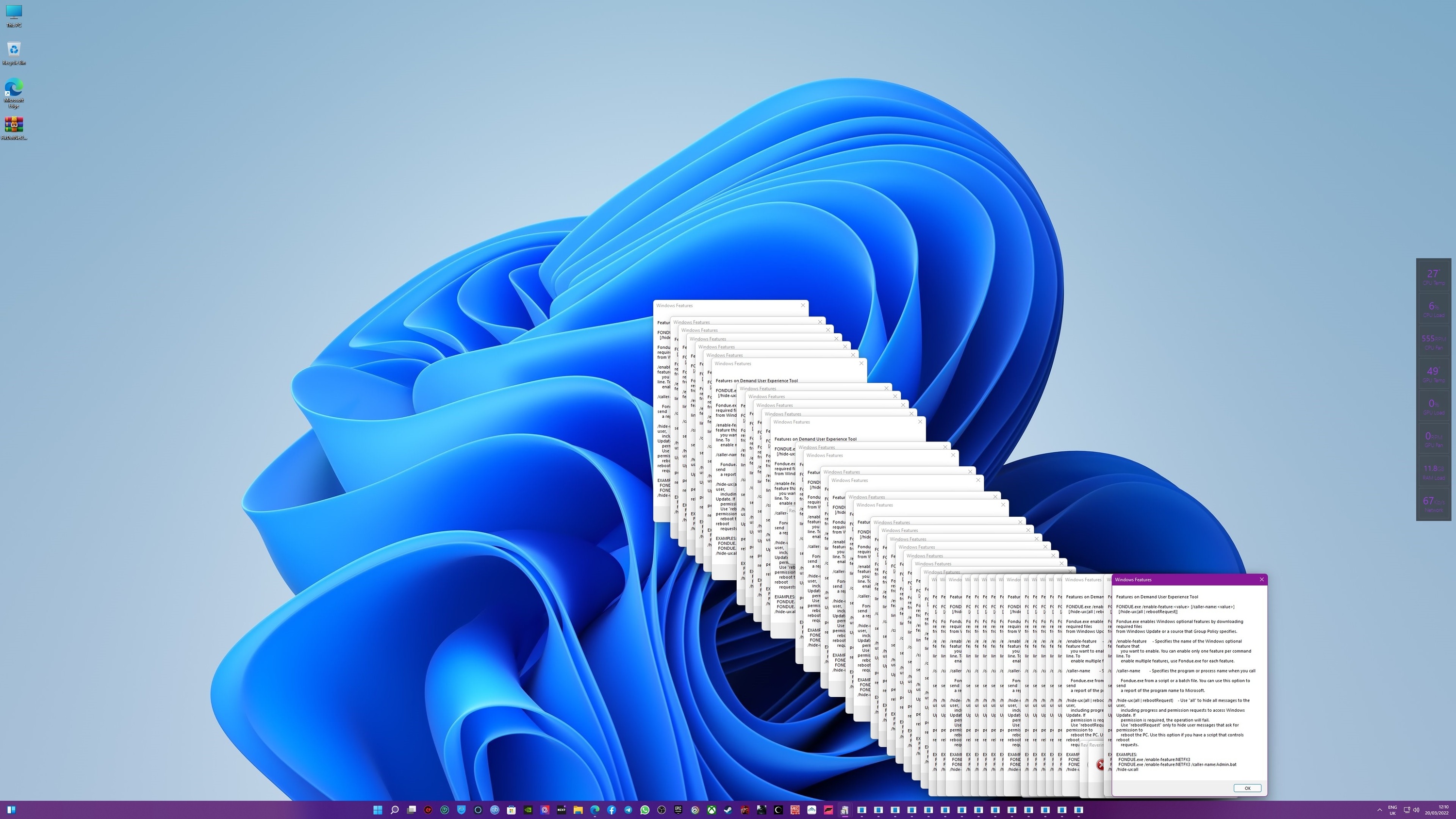Image resolution: width=1456 pixels, height=819 pixels.
Task: Select Microsoft Edge desktop shortcut
Action: (x=14, y=93)
